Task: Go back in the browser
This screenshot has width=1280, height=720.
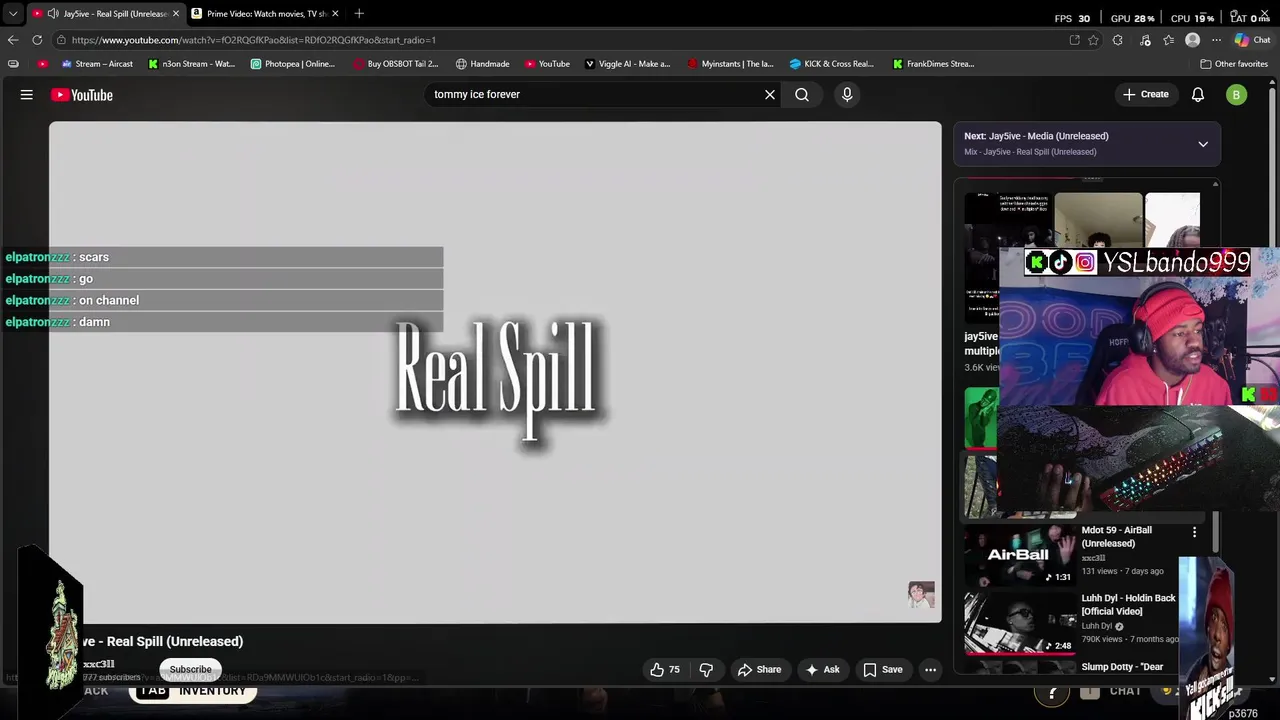Action: 13,40
